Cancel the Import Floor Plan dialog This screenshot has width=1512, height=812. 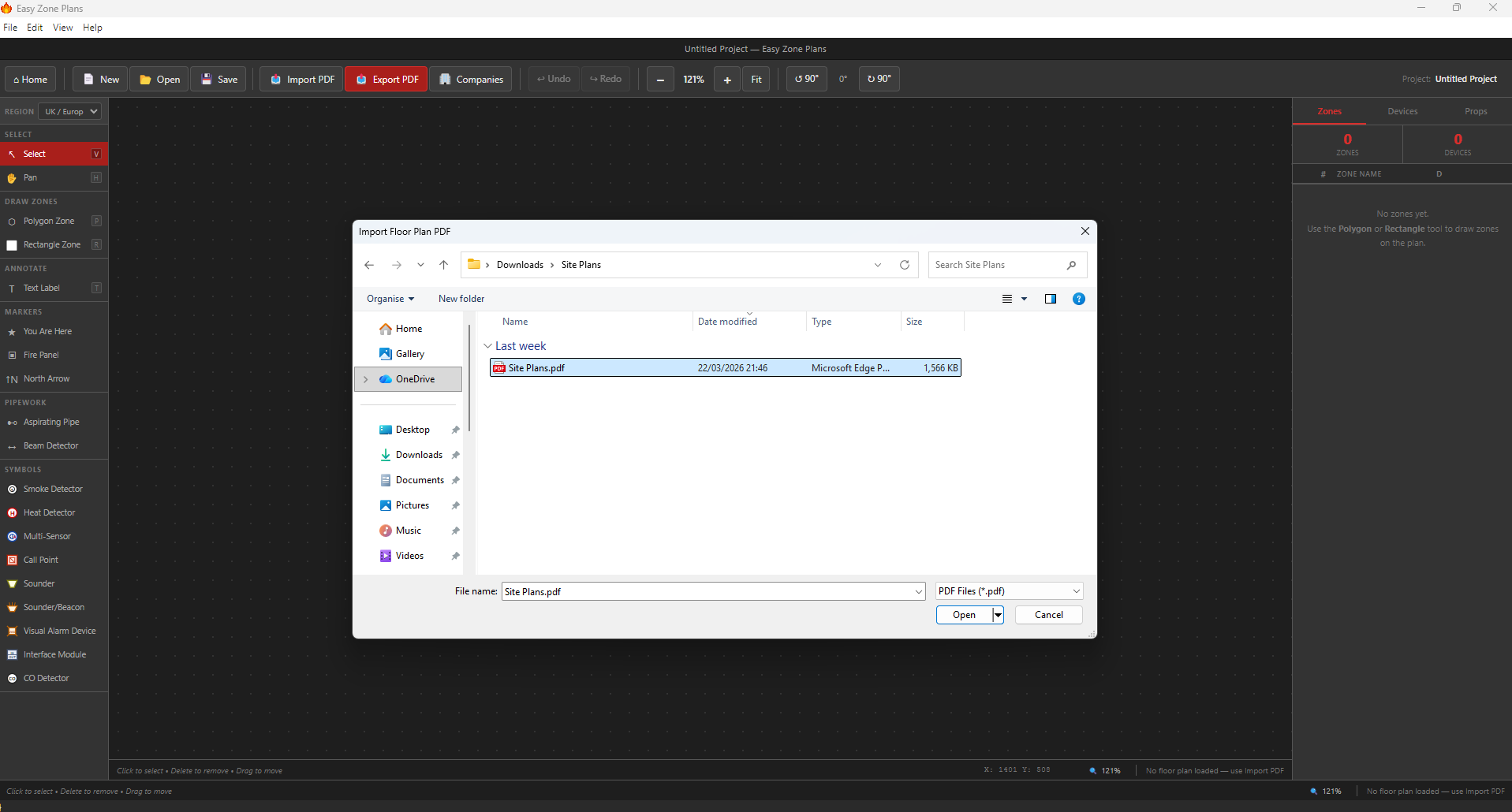tap(1048, 615)
